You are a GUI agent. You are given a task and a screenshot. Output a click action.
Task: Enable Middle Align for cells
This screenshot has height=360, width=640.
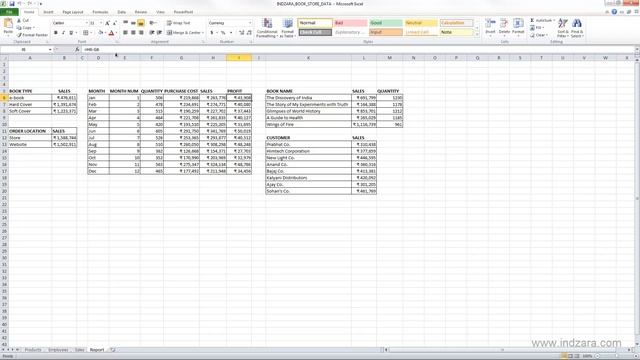[x=133, y=23]
